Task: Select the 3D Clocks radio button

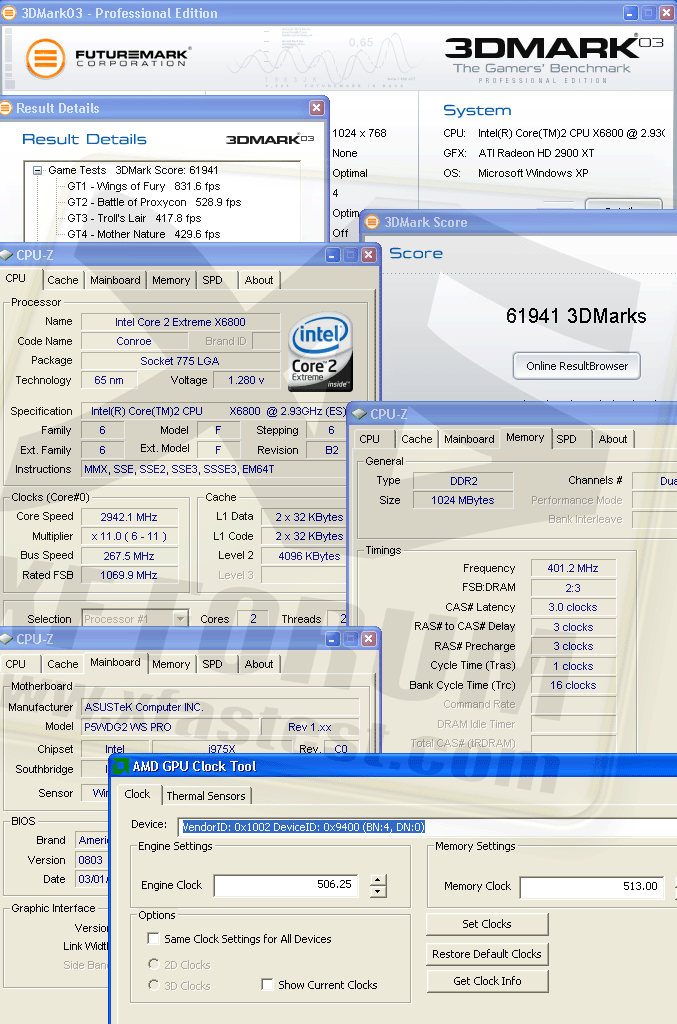Action: (154, 985)
